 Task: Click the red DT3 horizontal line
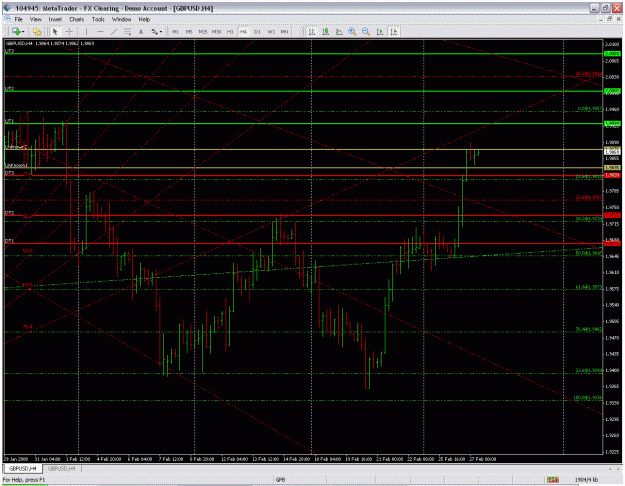tap(303, 175)
